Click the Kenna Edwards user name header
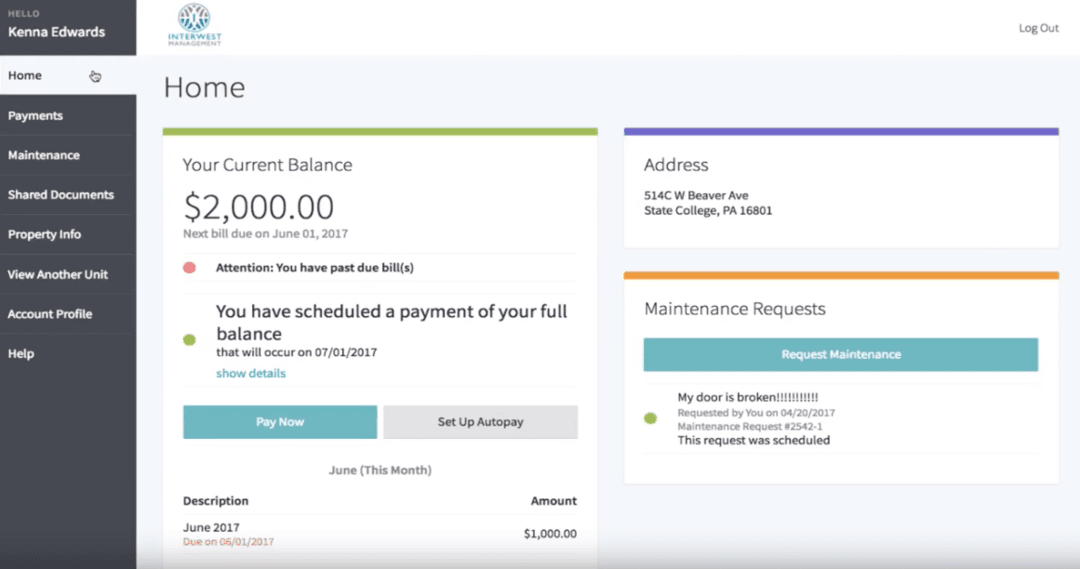The height and width of the screenshot is (569, 1080). click(x=57, y=32)
